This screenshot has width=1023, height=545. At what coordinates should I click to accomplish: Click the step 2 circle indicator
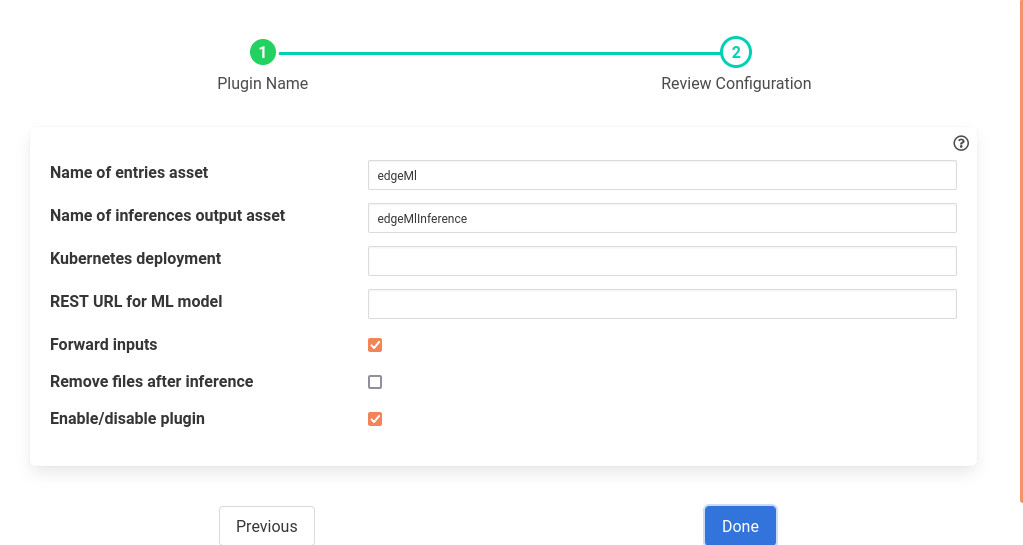click(735, 52)
